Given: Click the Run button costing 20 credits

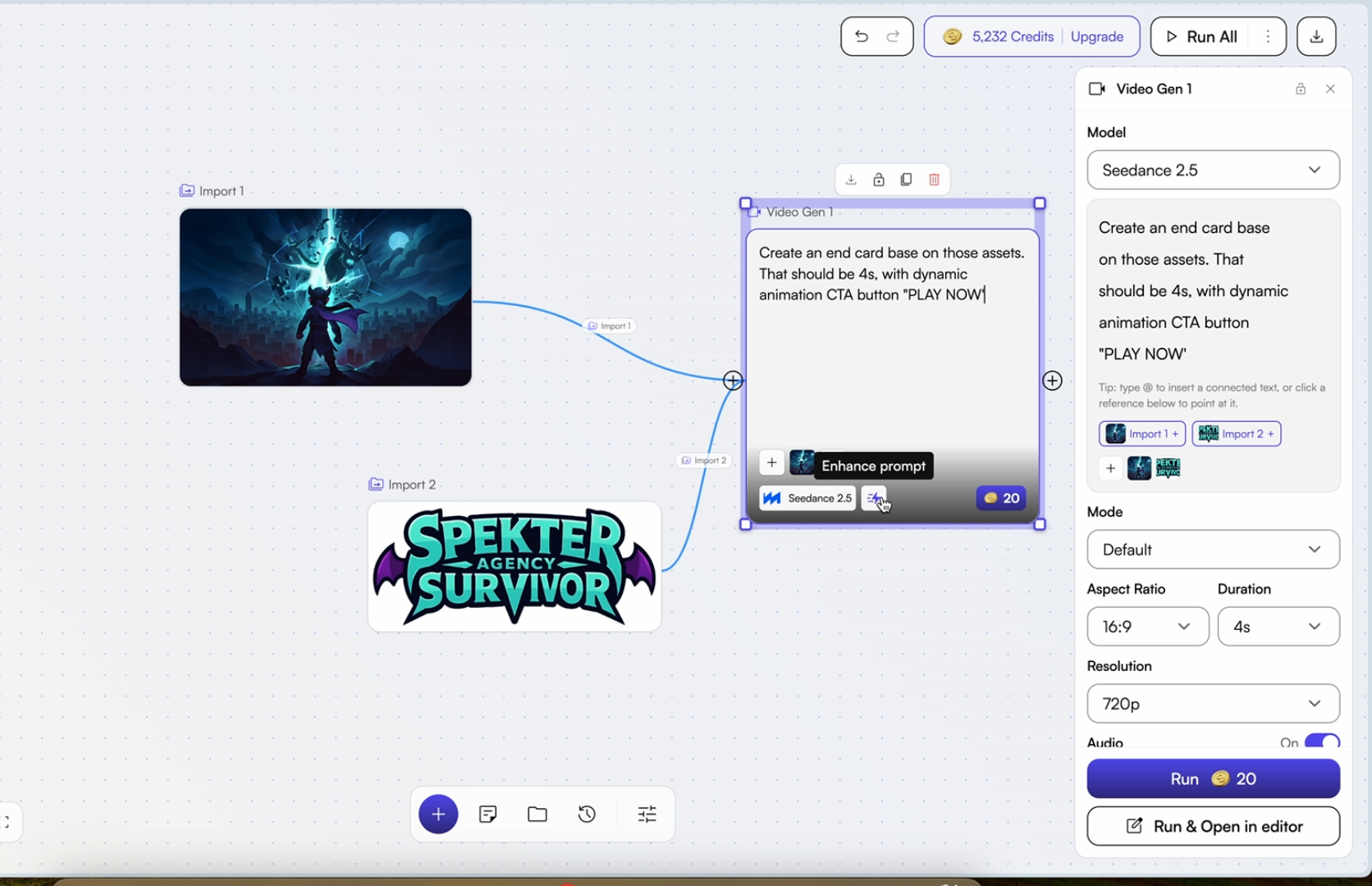Looking at the screenshot, I should (1213, 779).
